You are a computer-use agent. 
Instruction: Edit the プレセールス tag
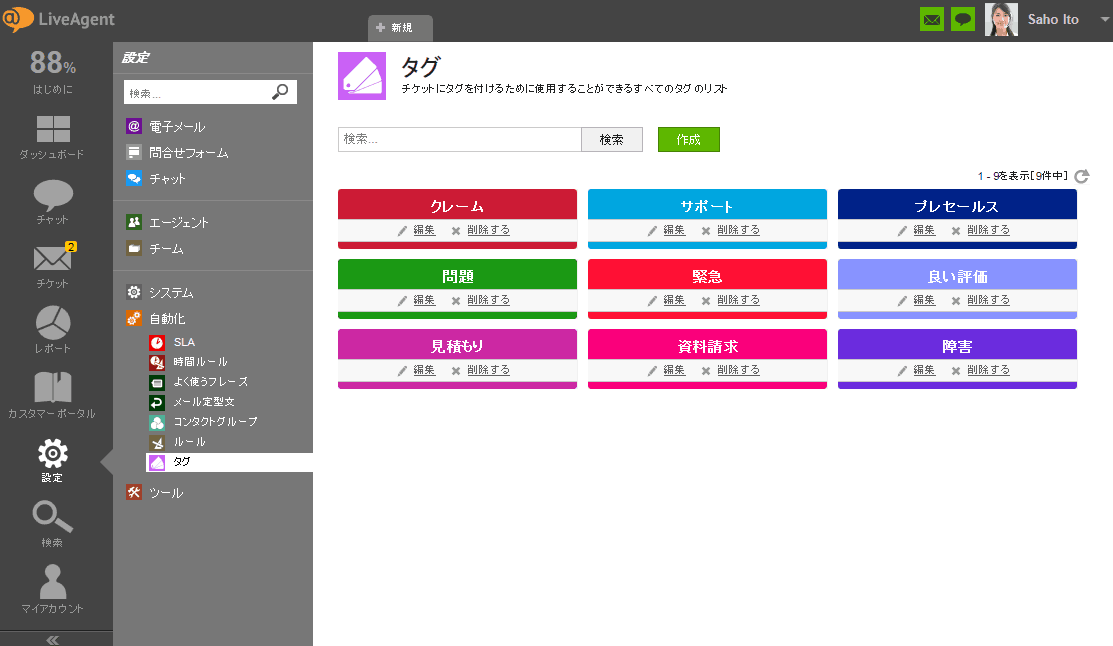pyautogui.click(x=923, y=230)
